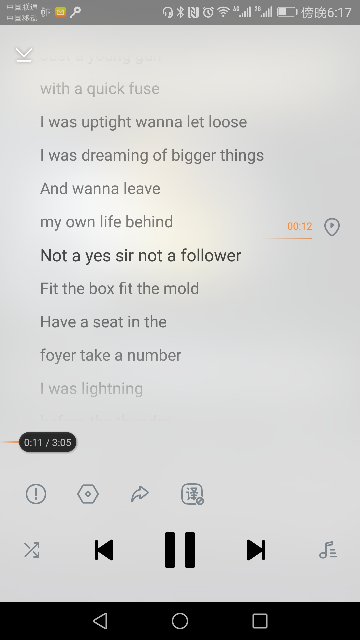Open the hexagon settings icon

pos(88,494)
